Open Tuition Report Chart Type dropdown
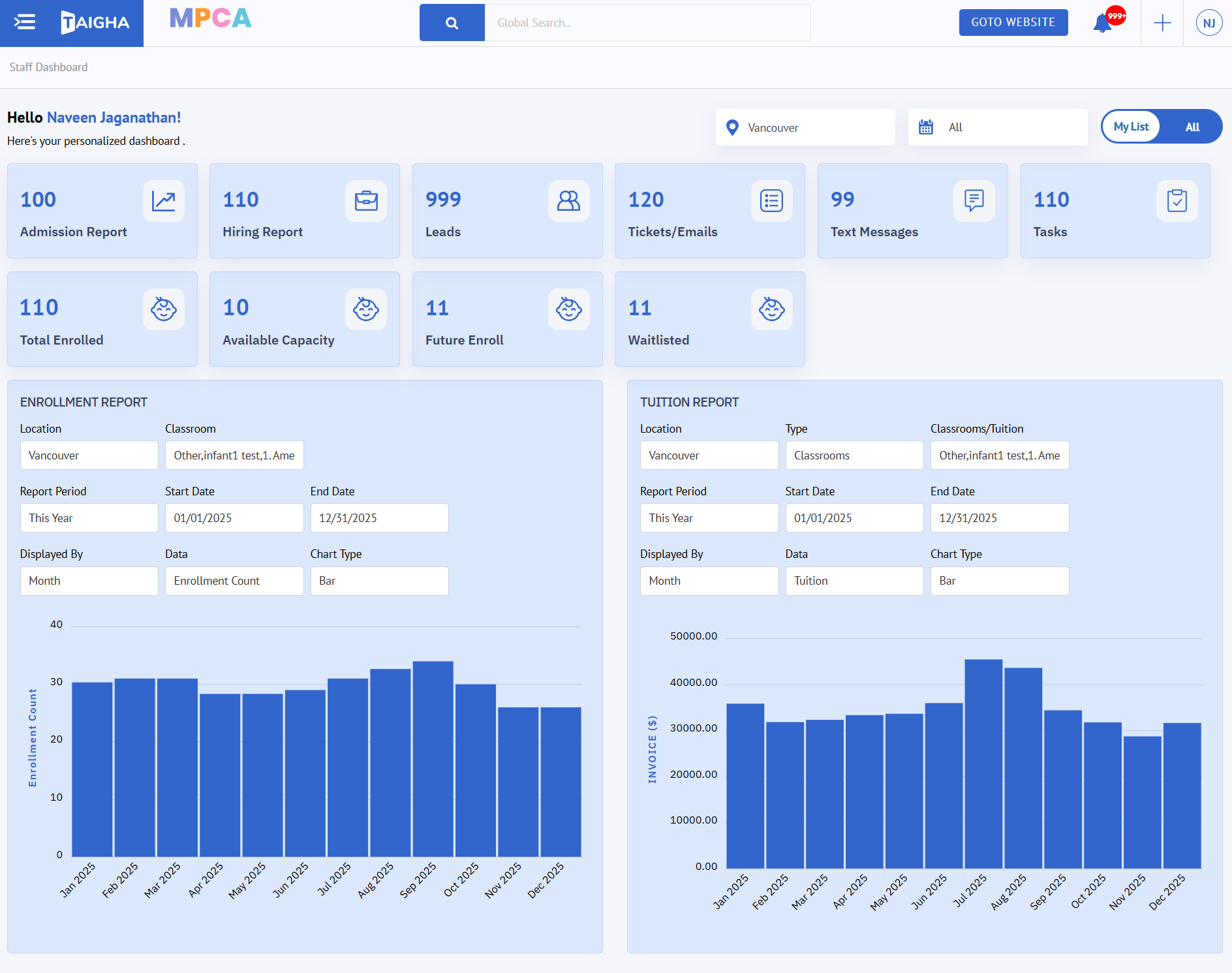1232x973 pixels. click(x=999, y=581)
